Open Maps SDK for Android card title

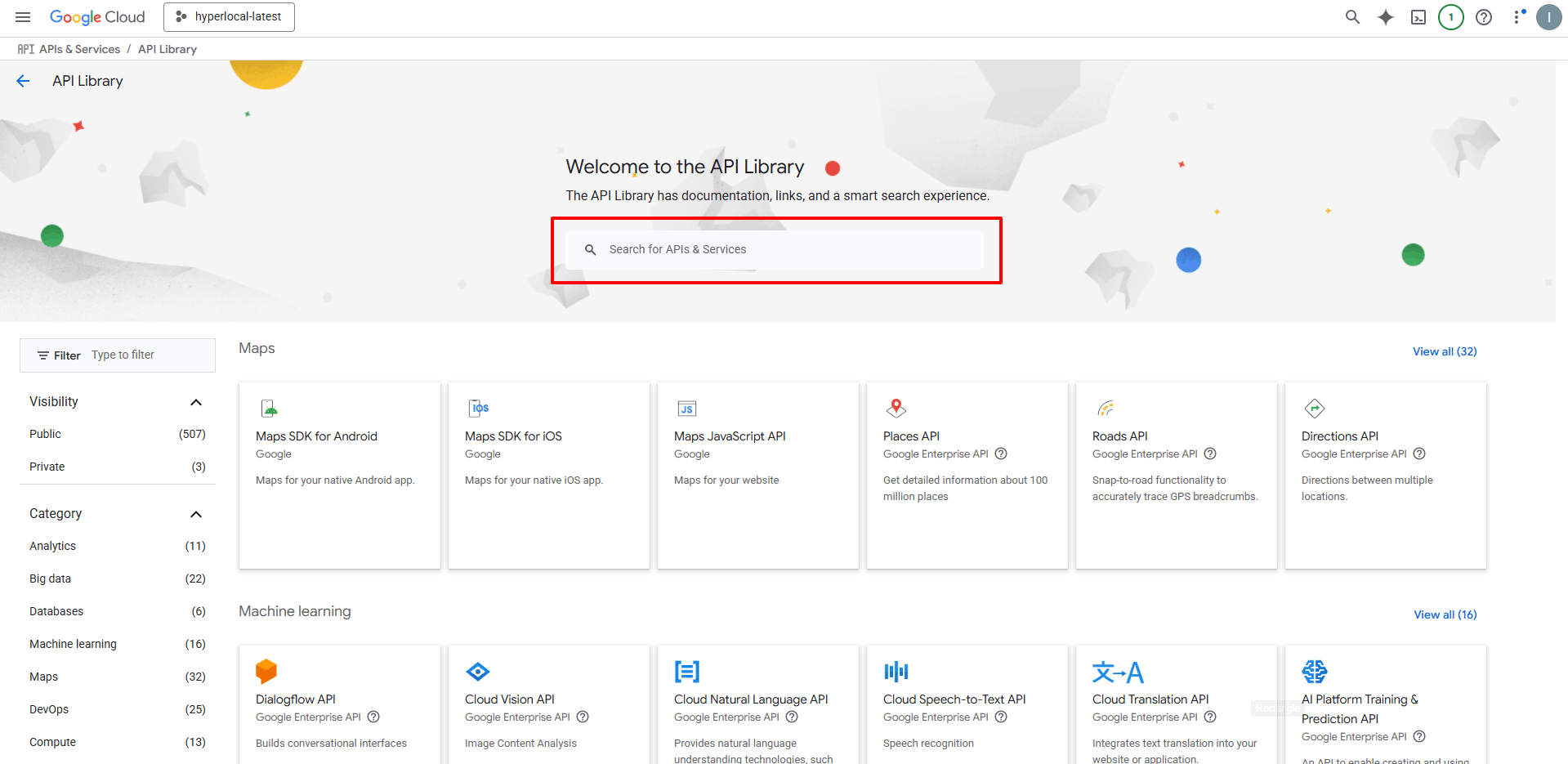tap(316, 436)
